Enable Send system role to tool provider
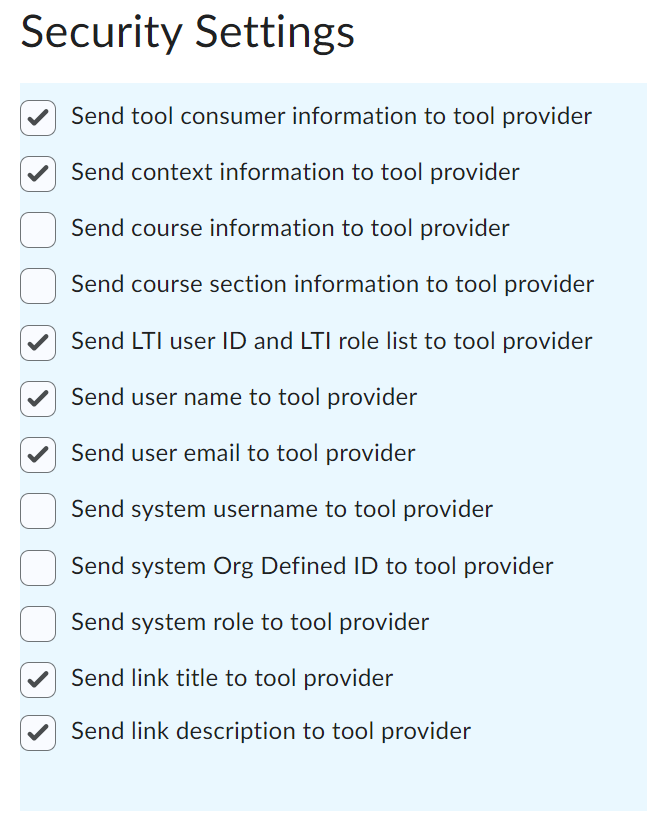Viewport: 647px width, 818px height. tap(38, 623)
